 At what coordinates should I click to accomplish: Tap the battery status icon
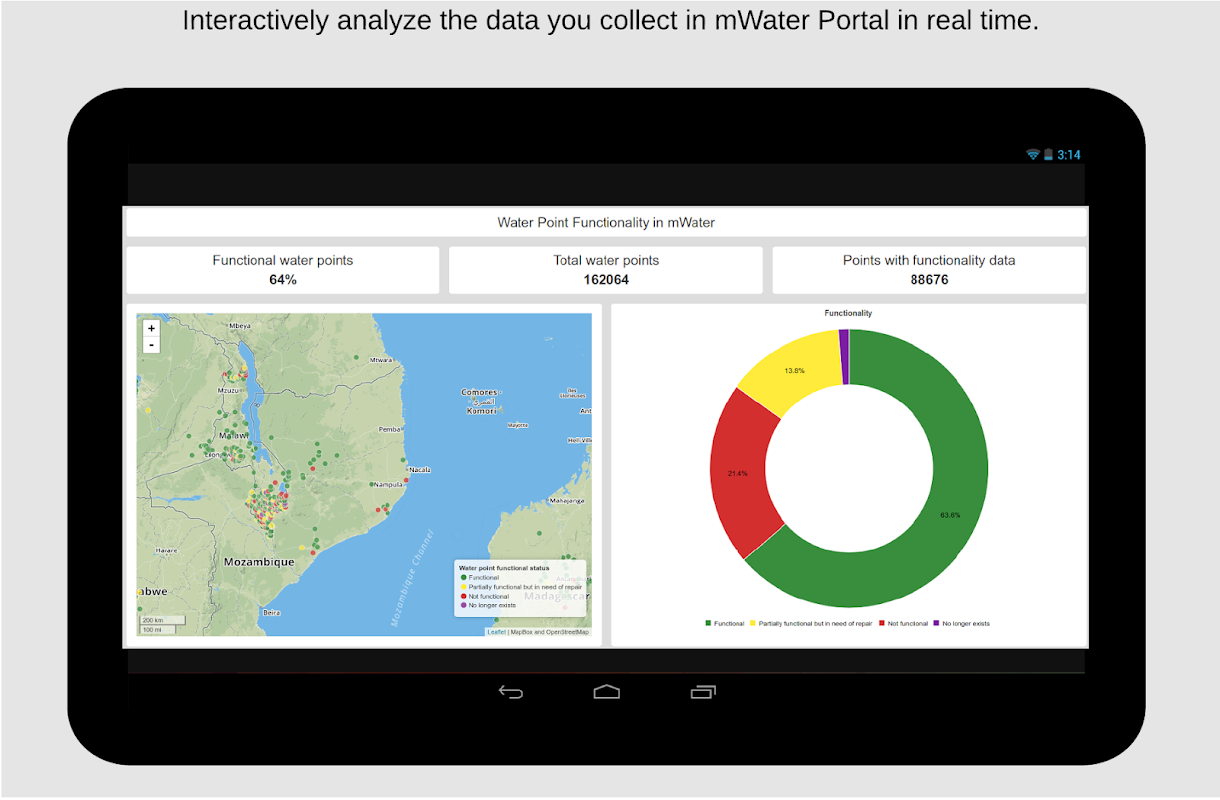coord(1048,155)
